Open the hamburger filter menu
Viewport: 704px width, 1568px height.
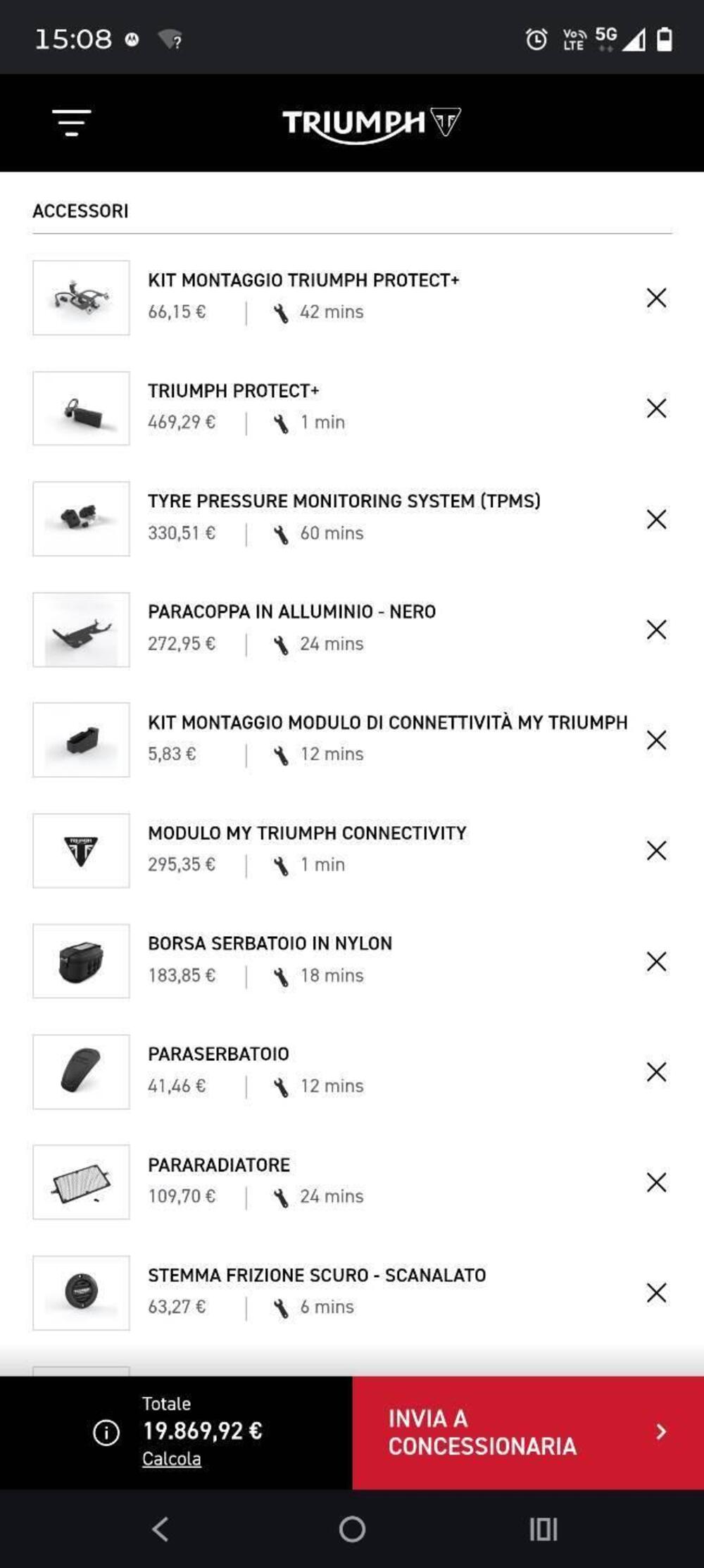tap(71, 123)
